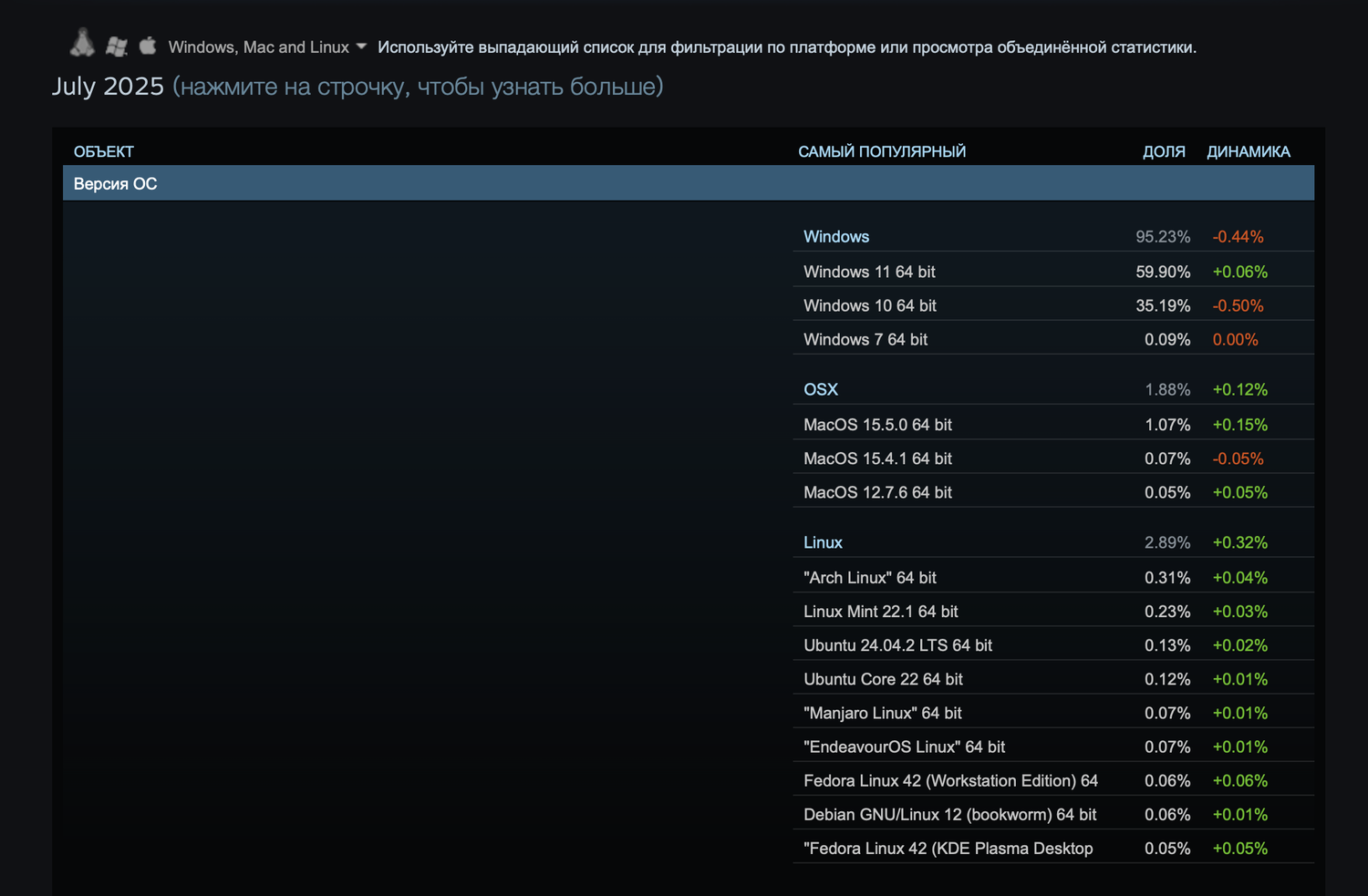Click the 2.89% Linux share value

pos(1167,543)
